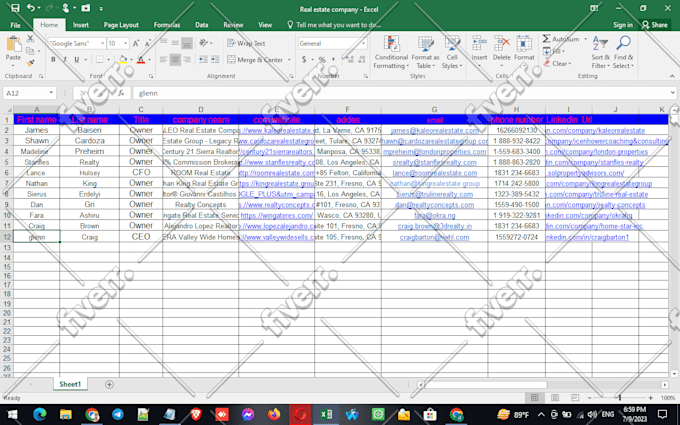Switch to the View tab
Screen dimensions: 680x425
tap(265, 25)
